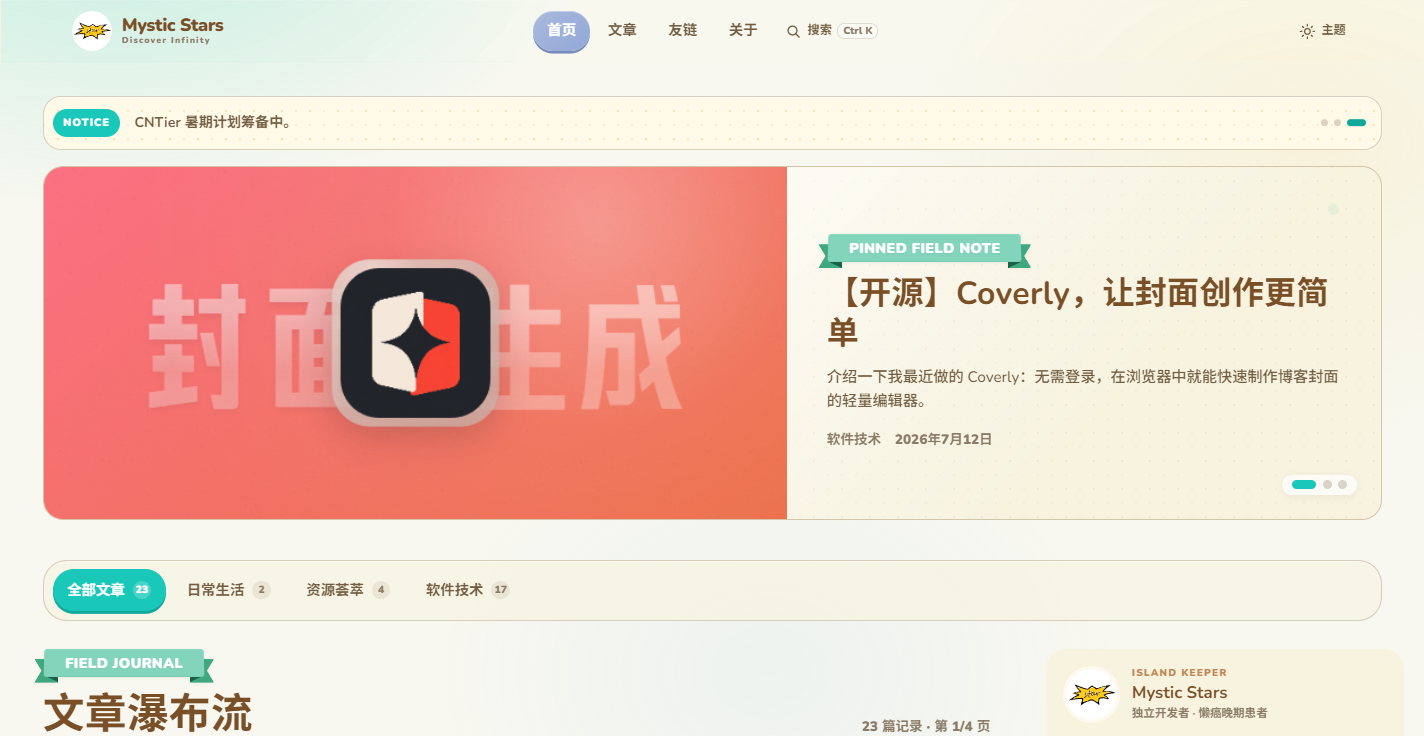Select the 全部文章 filter tab
Viewport: 1424px width, 736px height.
pos(109,590)
